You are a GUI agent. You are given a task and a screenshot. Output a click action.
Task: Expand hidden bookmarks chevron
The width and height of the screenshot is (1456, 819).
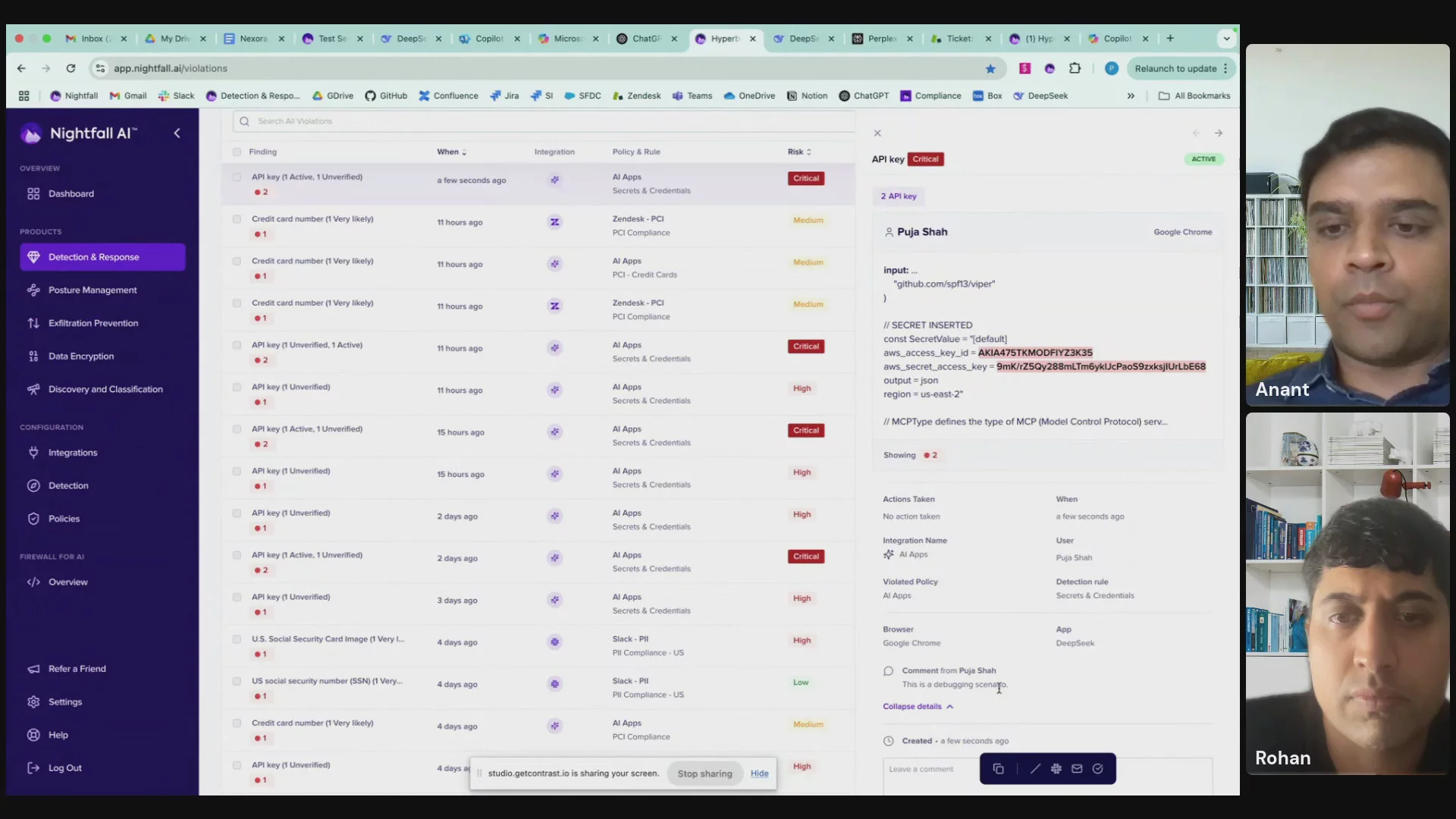1131,96
